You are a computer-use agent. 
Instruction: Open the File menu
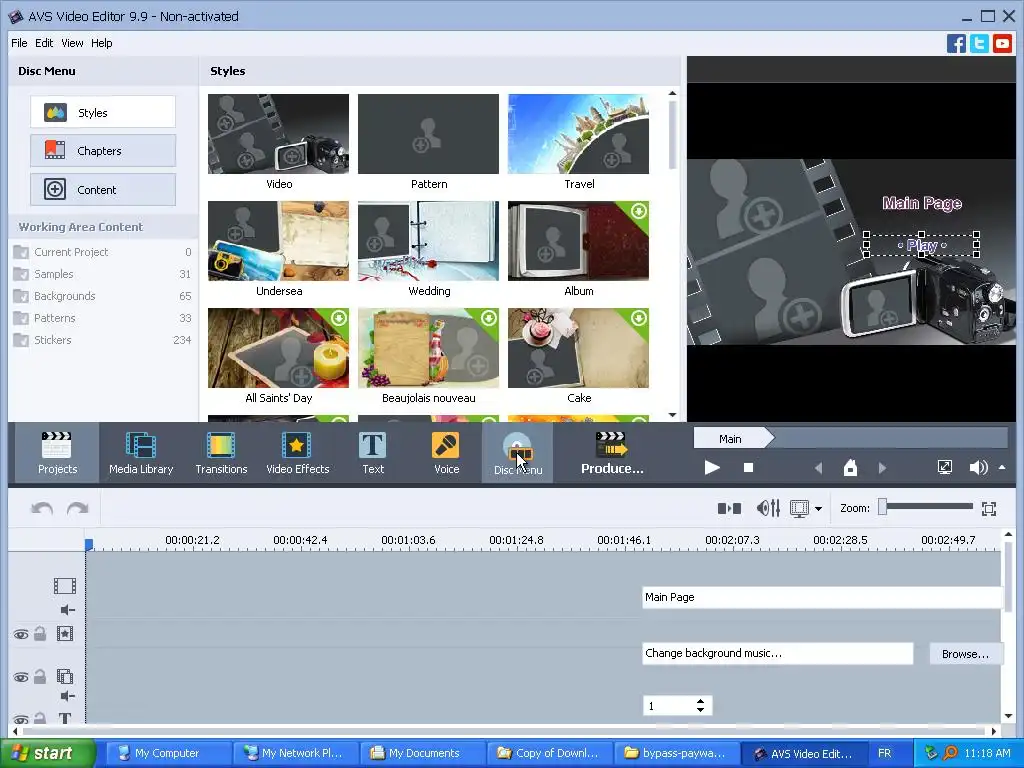[x=19, y=43]
